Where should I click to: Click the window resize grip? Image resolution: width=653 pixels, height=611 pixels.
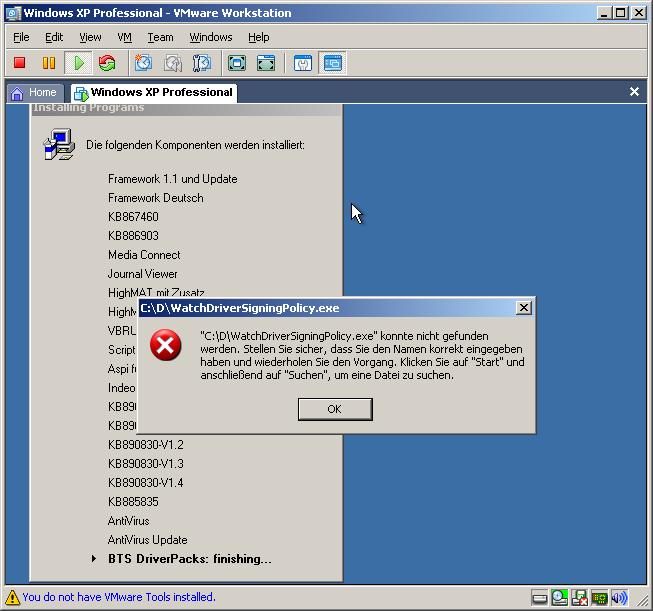pos(641,600)
